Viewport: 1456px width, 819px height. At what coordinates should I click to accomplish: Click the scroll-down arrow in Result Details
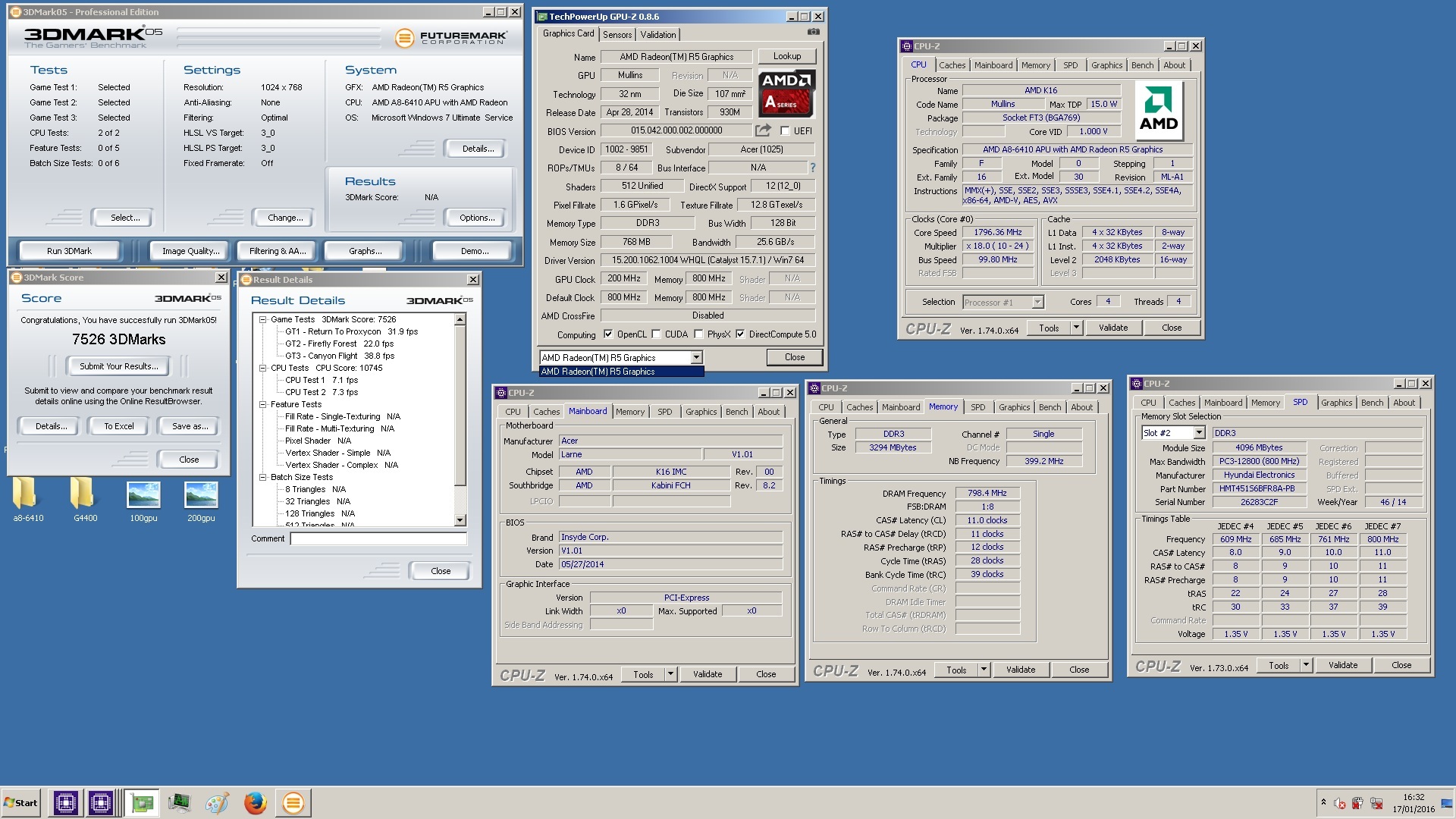pyautogui.click(x=460, y=520)
